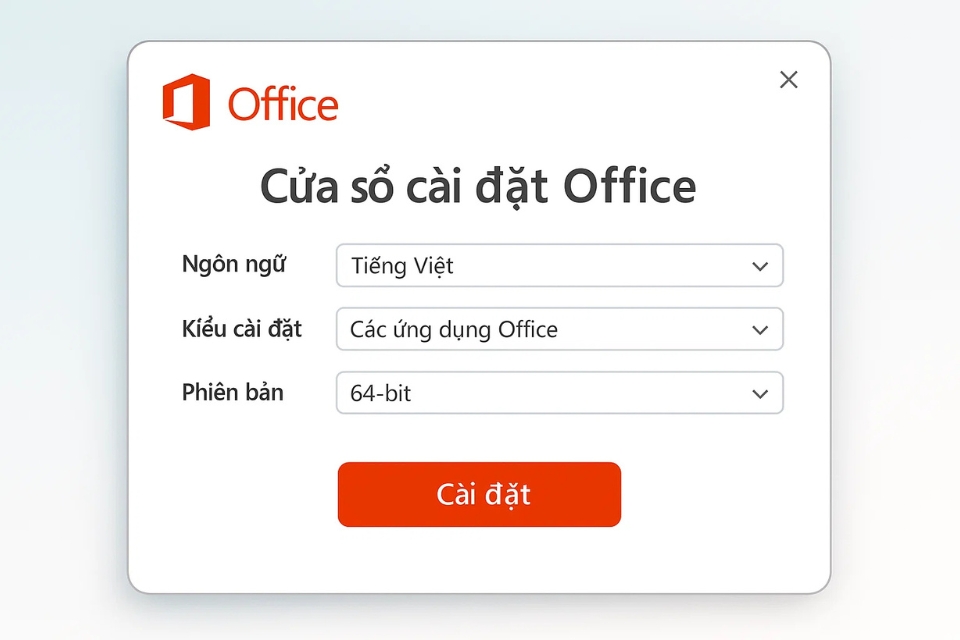Close the Office installer window
The height and width of the screenshot is (640, 960).
[788, 79]
